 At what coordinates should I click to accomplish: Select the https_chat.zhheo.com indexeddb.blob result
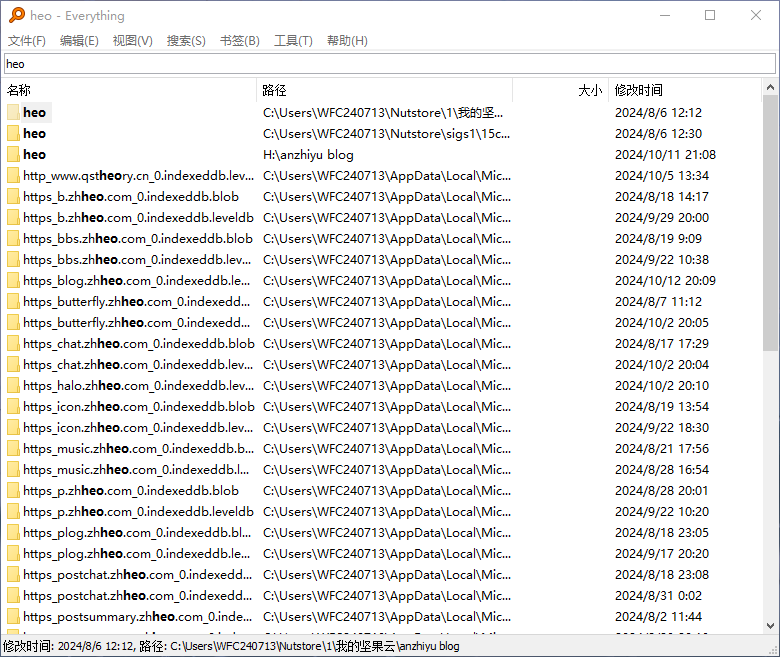click(x=138, y=344)
